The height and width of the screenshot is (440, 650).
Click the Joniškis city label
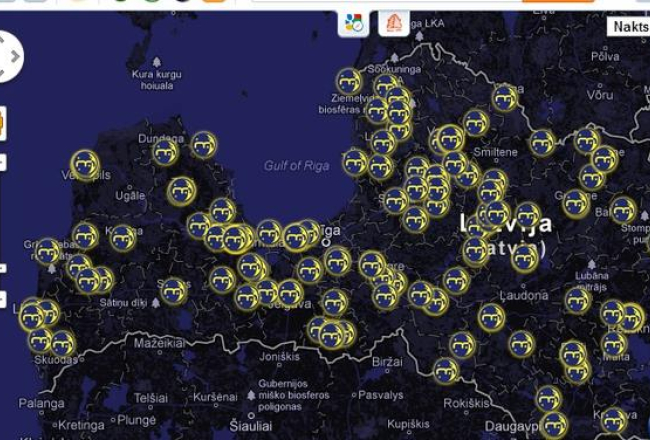(279, 357)
